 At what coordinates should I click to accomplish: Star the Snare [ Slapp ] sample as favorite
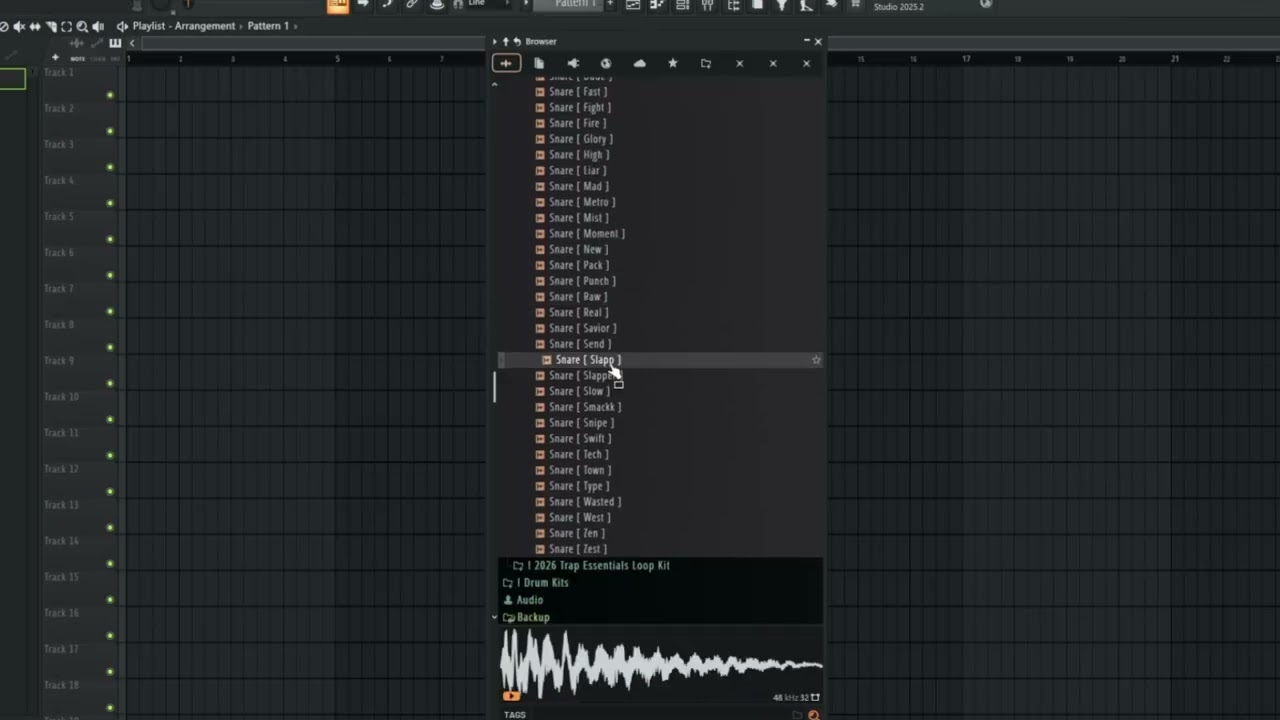[816, 360]
